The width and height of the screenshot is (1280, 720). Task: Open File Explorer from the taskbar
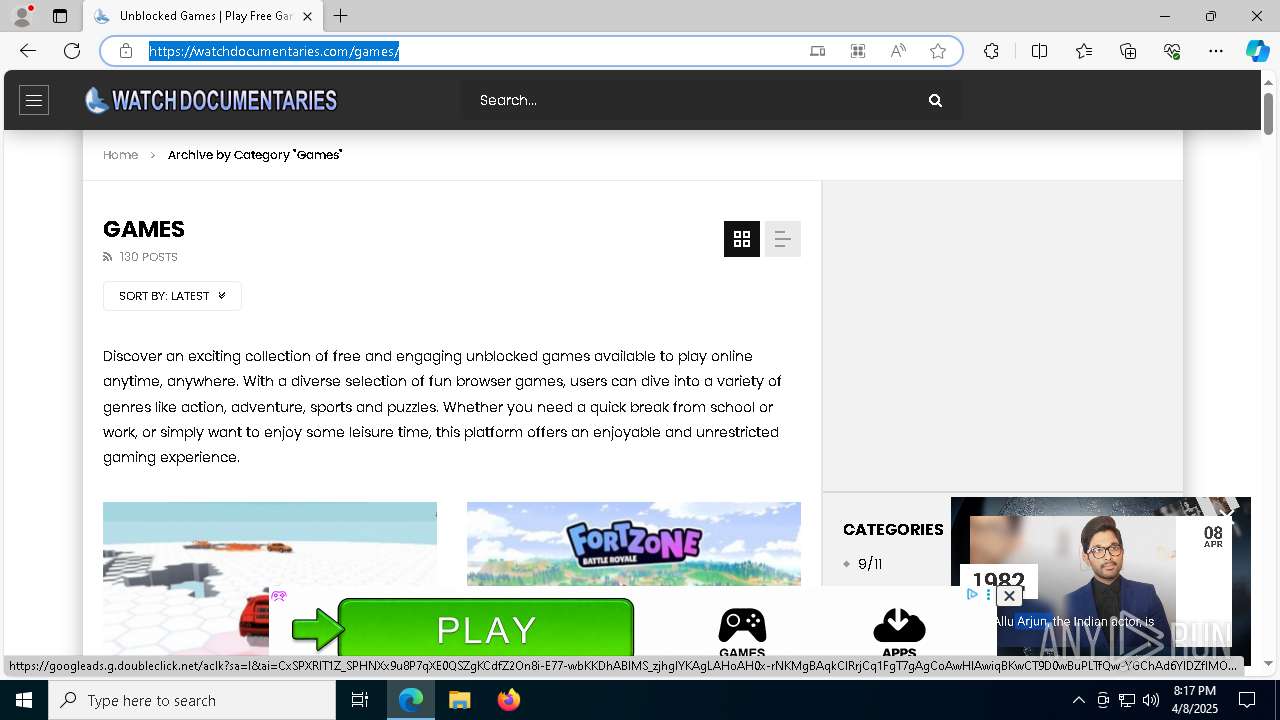[x=460, y=700]
